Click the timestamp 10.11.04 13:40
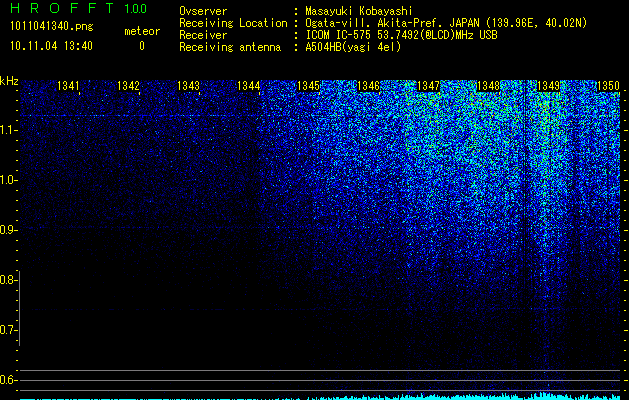This screenshot has width=629, height=400. pyautogui.click(x=51, y=46)
